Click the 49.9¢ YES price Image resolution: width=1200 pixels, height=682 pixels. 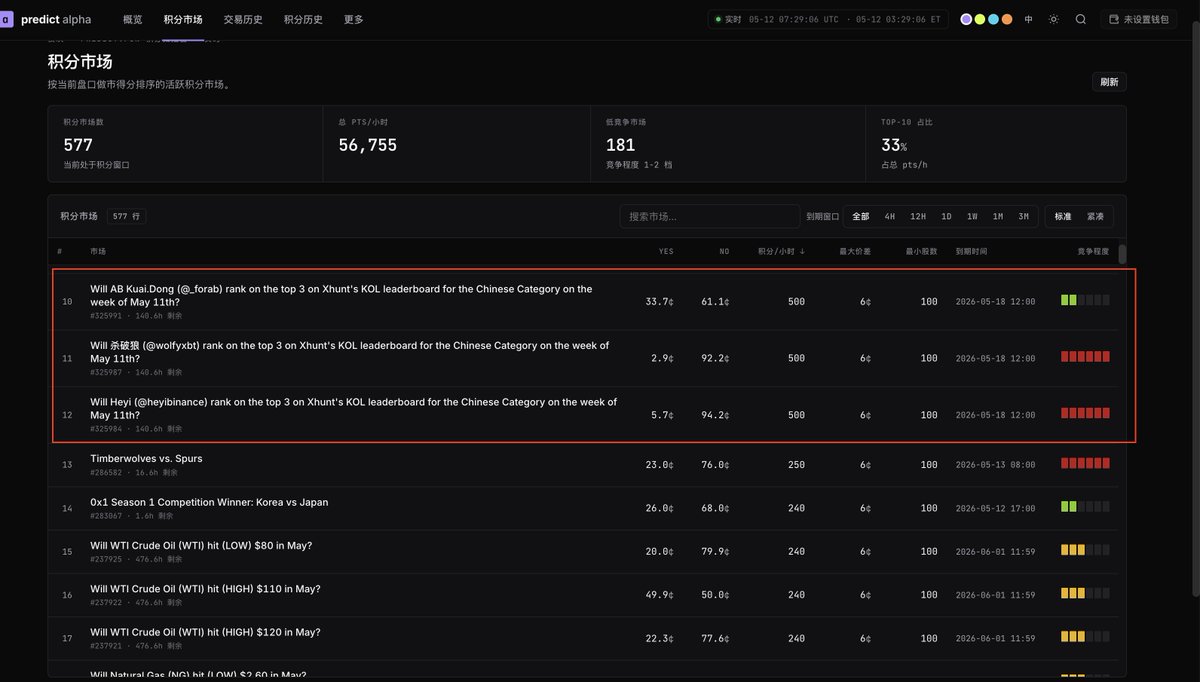(658, 595)
